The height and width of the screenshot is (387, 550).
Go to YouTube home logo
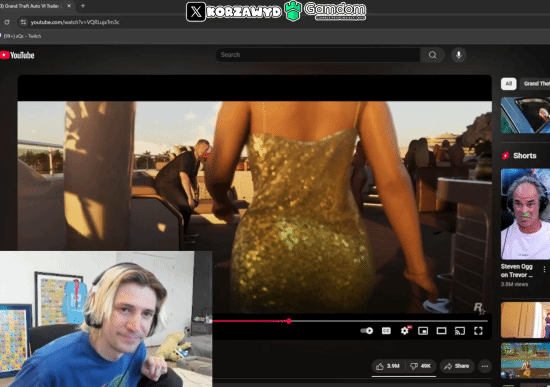pos(17,55)
